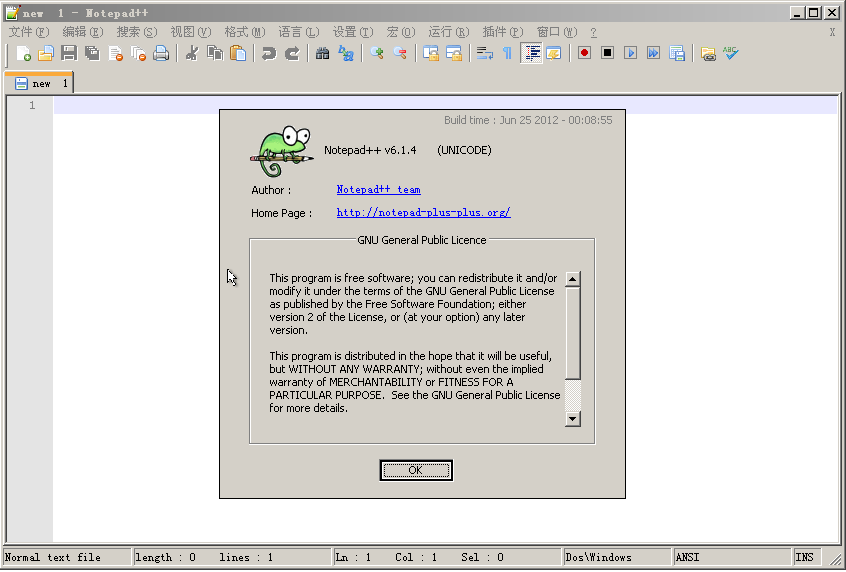
Task: Run macro multiple times icon
Action: (653, 53)
